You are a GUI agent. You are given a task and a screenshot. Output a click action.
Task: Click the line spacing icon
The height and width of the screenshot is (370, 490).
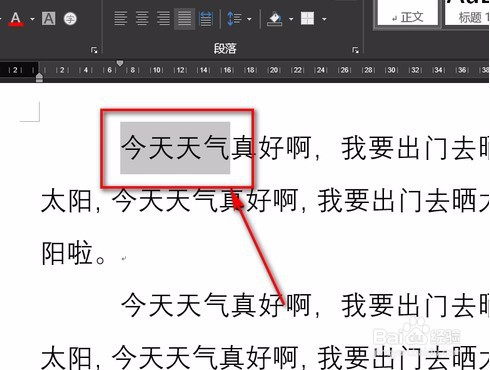click(x=234, y=19)
